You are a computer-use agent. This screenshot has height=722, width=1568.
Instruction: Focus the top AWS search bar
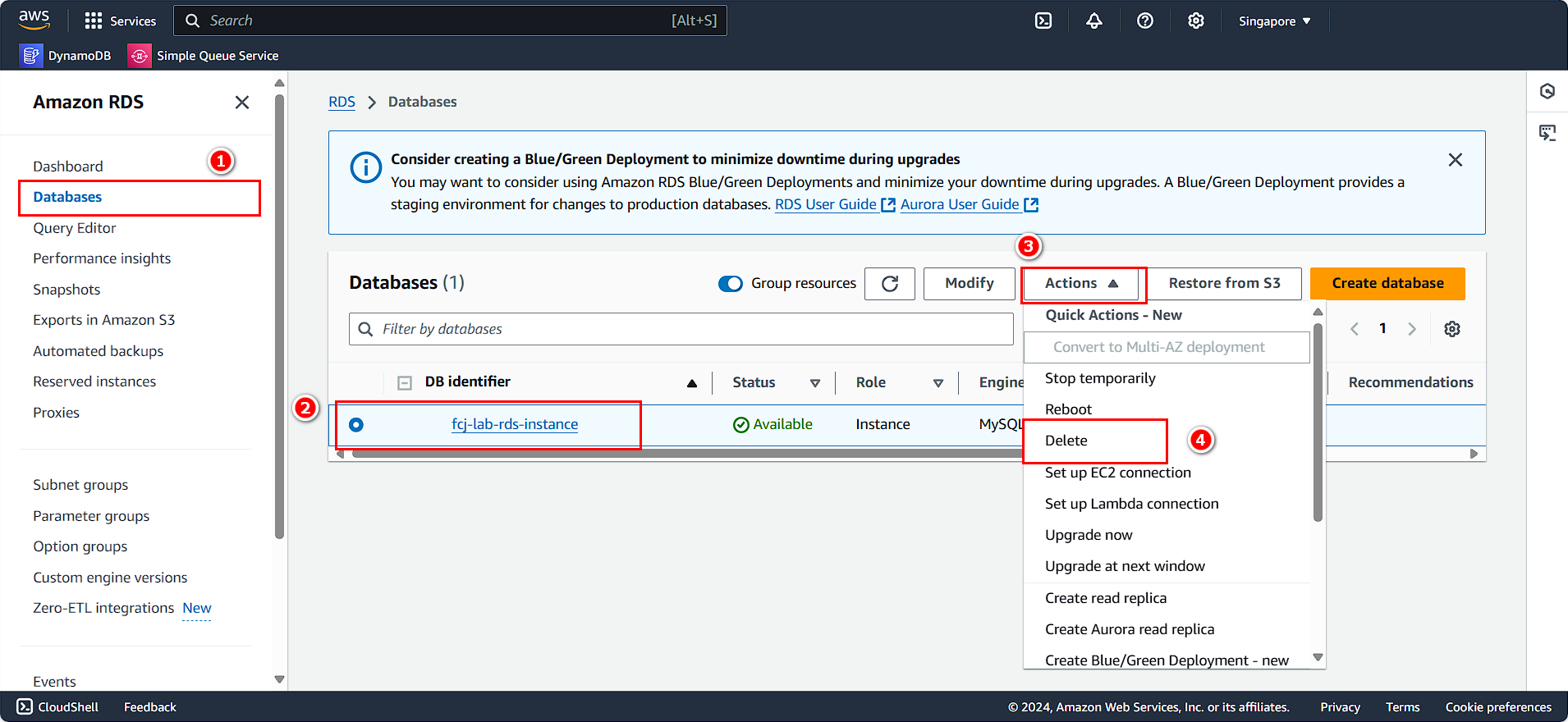point(450,21)
